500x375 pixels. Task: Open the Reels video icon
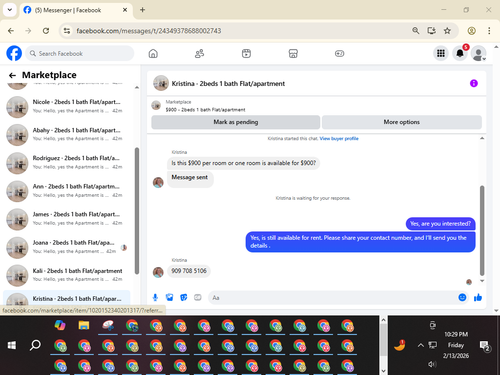(x=246, y=53)
